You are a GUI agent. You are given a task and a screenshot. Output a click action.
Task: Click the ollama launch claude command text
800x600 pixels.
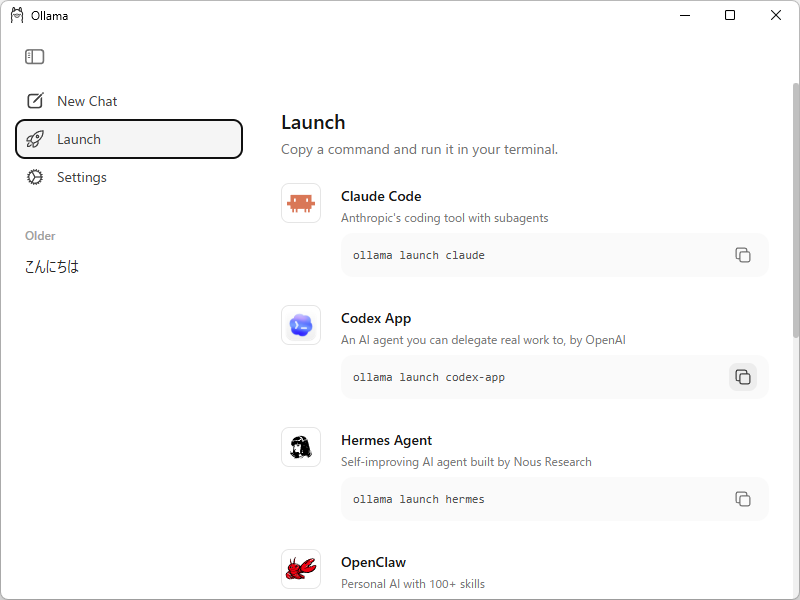pos(419,255)
